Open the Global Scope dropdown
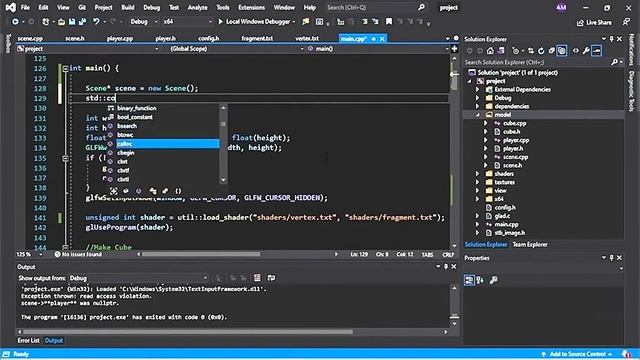The height and width of the screenshot is (360, 640). pos(237,49)
